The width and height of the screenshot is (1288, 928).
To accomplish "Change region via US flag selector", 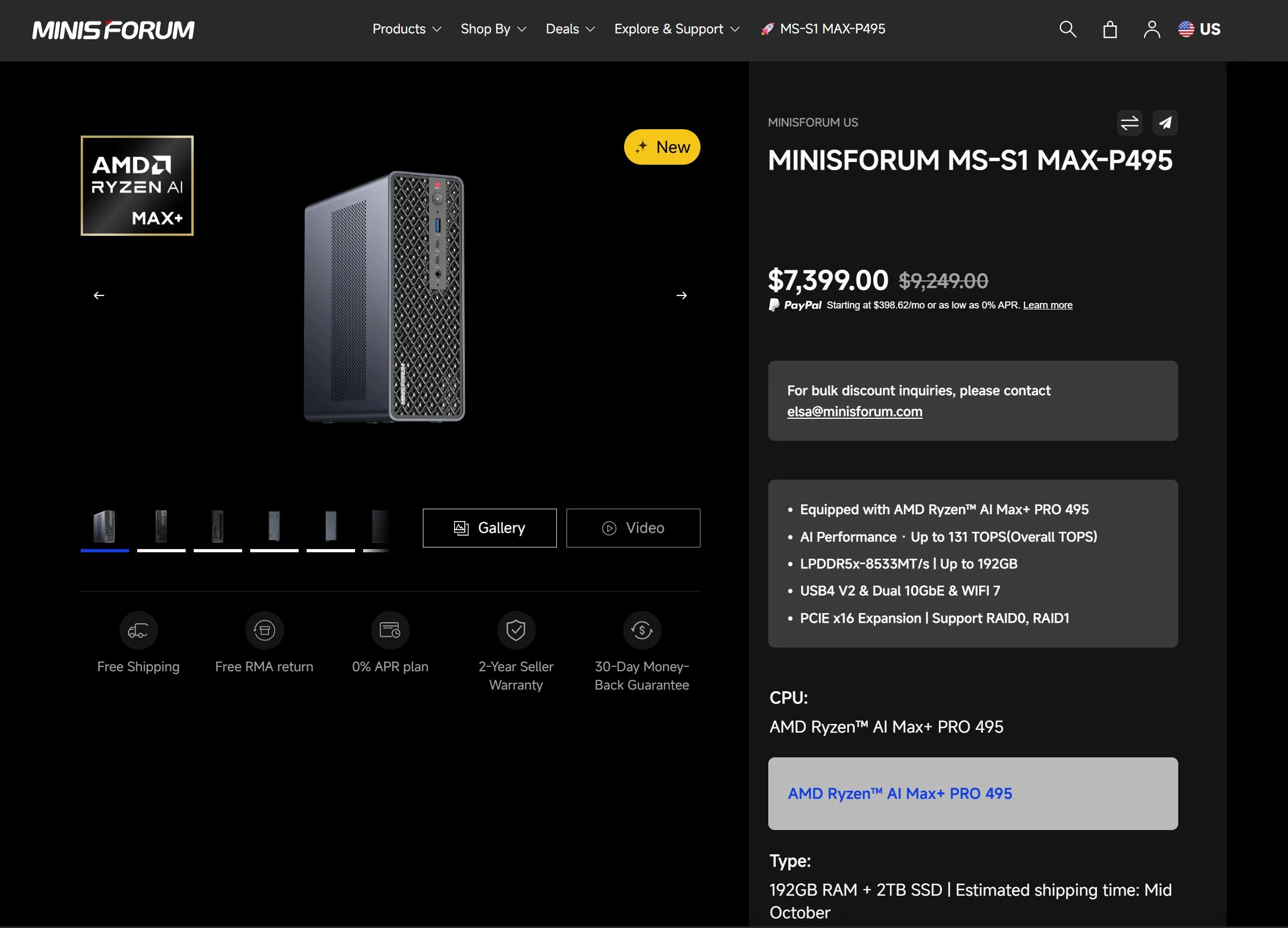I will [1199, 29].
